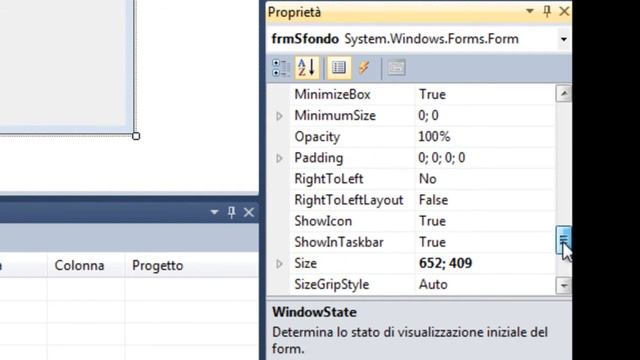Select the ShowInTaskbar True value
Viewport: 640px width, 360px height.
[432, 242]
